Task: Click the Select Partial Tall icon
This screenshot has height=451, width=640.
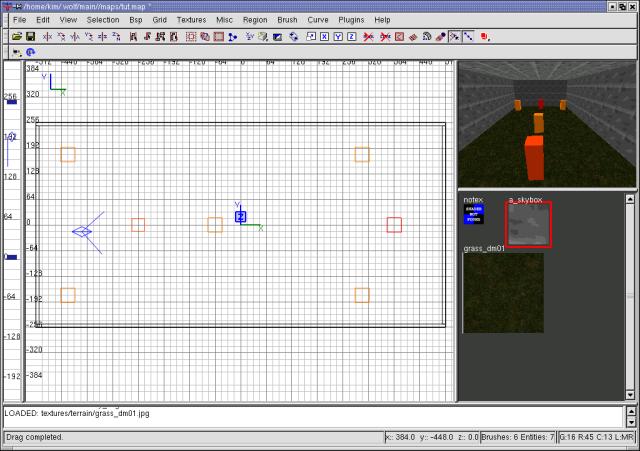Action: pos(160,37)
